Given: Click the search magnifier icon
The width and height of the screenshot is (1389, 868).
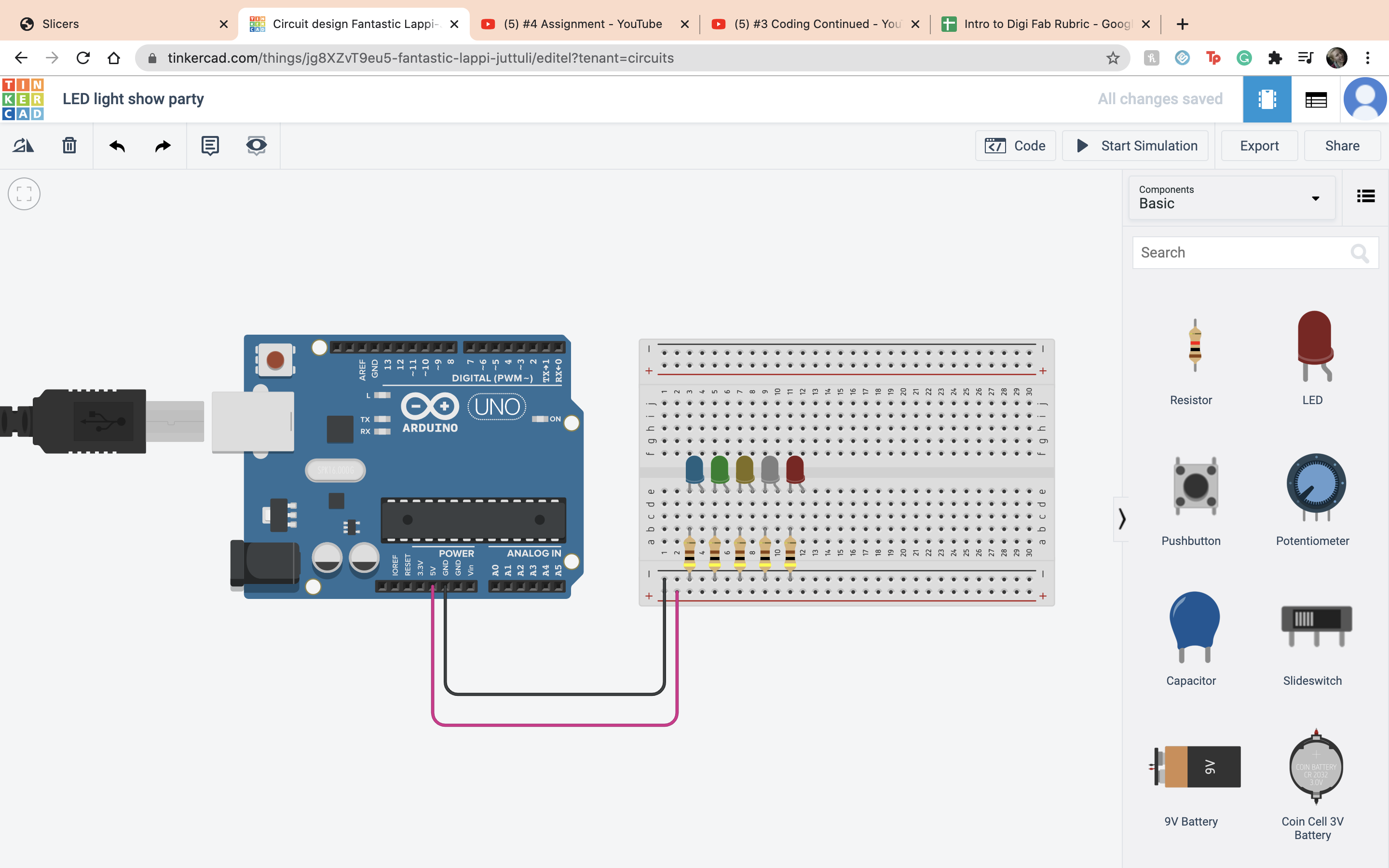Looking at the screenshot, I should (x=1359, y=253).
